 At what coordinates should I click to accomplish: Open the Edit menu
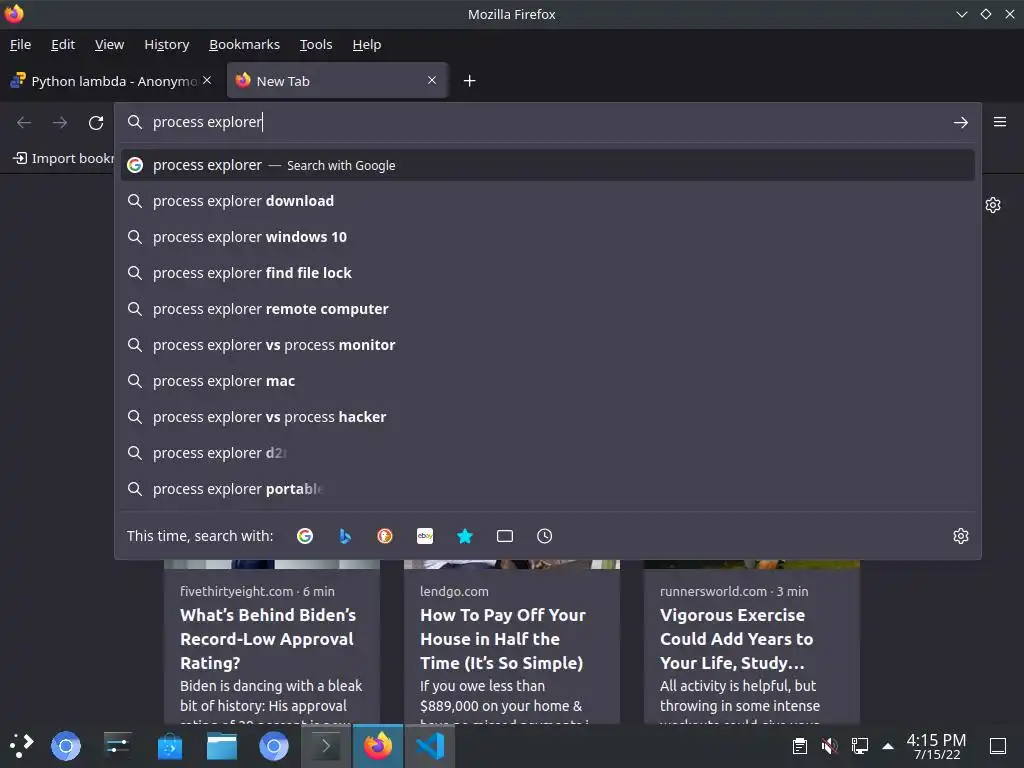pyautogui.click(x=63, y=44)
